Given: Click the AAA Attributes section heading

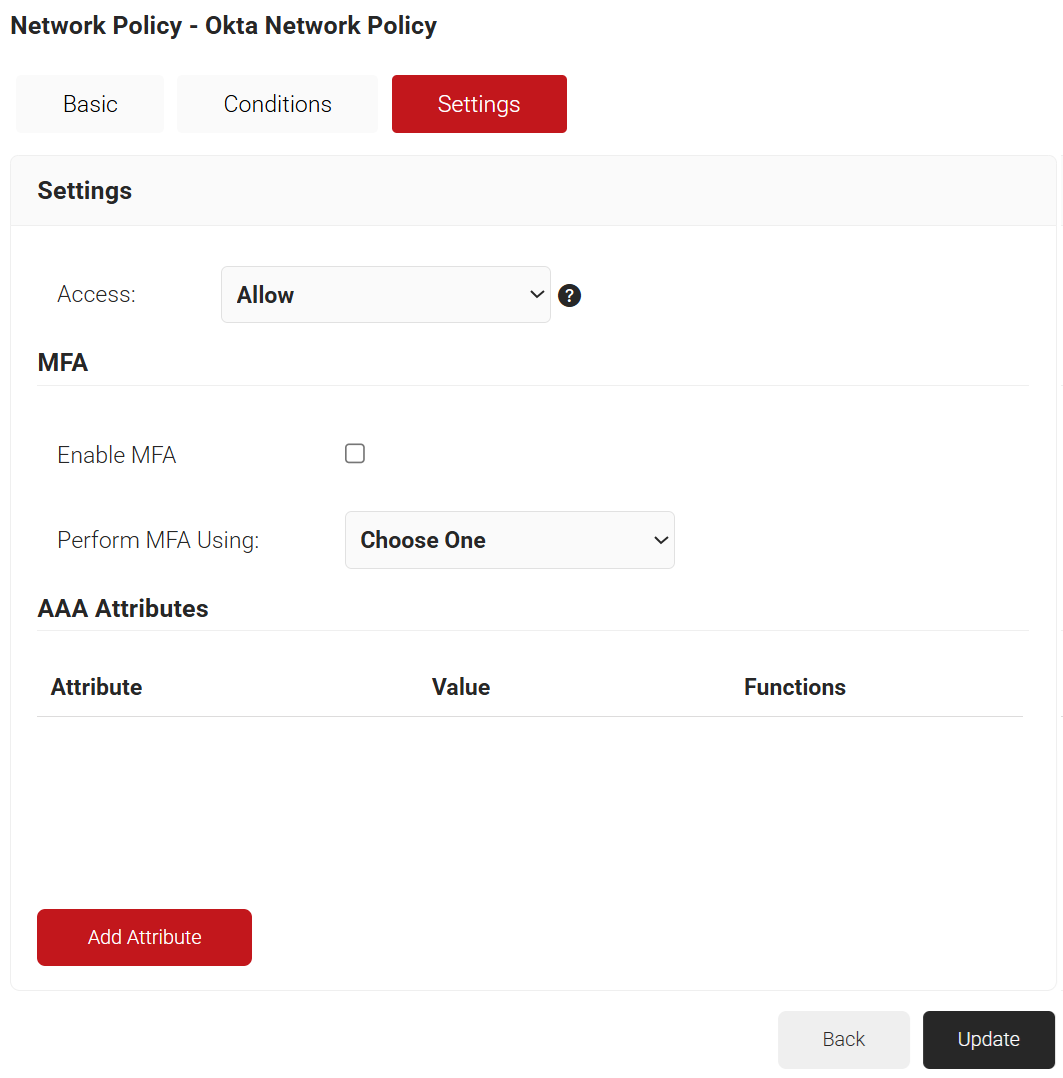Looking at the screenshot, I should (123, 608).
